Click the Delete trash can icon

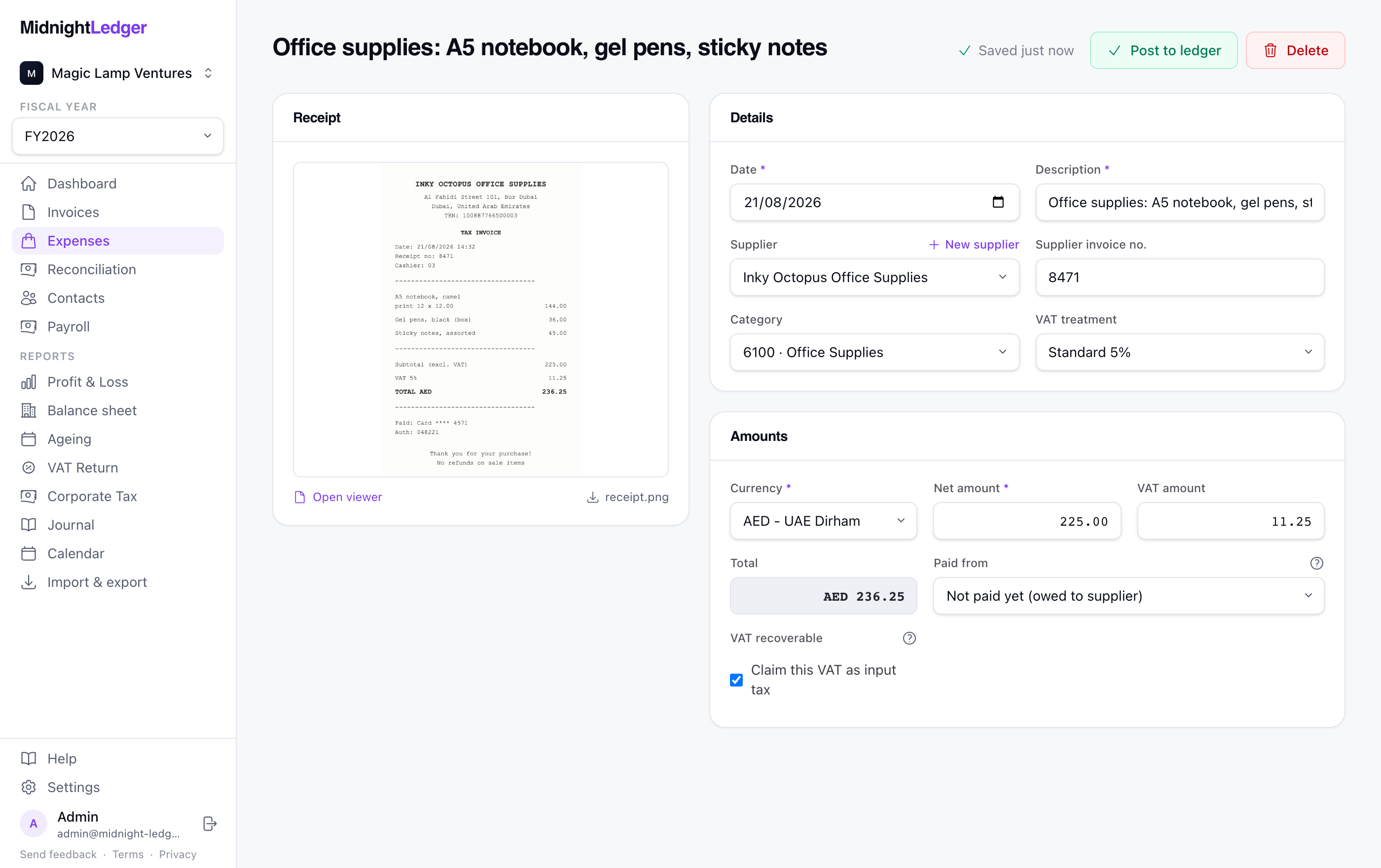point(1271,50)
